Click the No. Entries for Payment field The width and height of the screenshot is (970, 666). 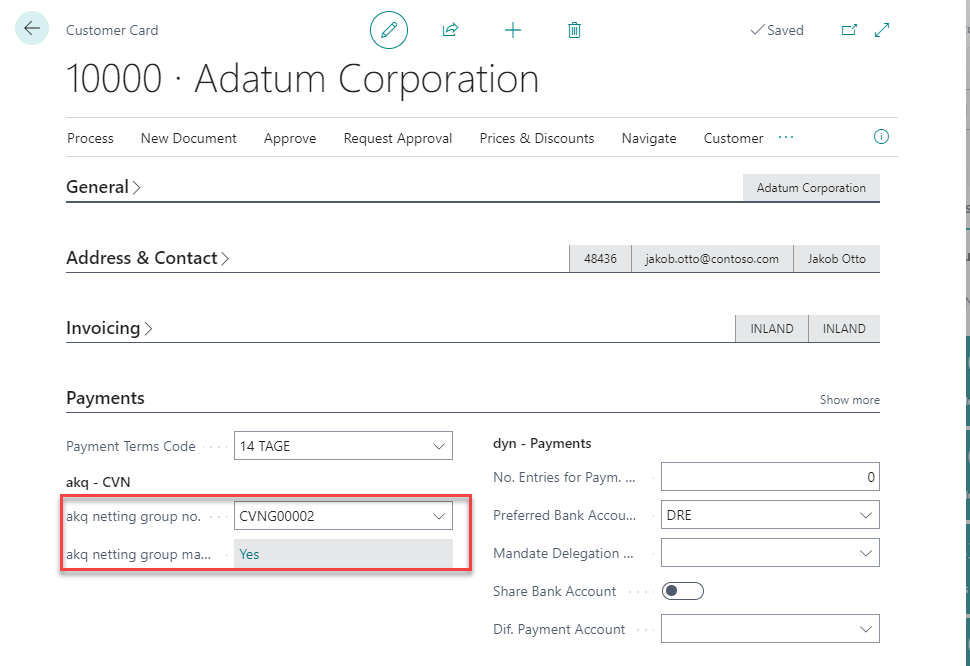[770, 477]
